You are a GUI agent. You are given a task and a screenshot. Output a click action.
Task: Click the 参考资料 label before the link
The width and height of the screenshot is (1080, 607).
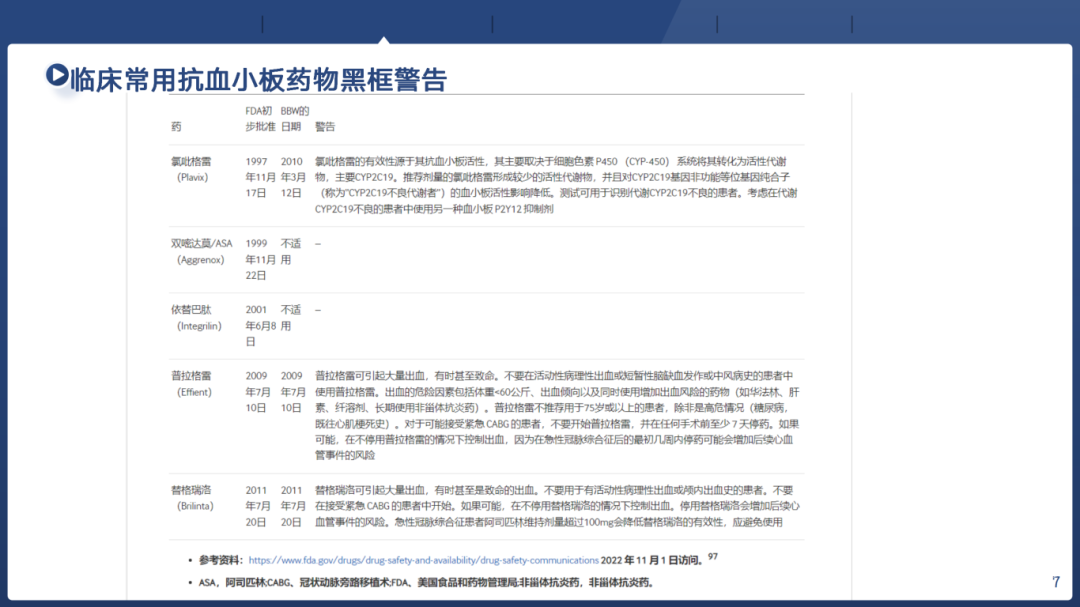click(220, 560)
